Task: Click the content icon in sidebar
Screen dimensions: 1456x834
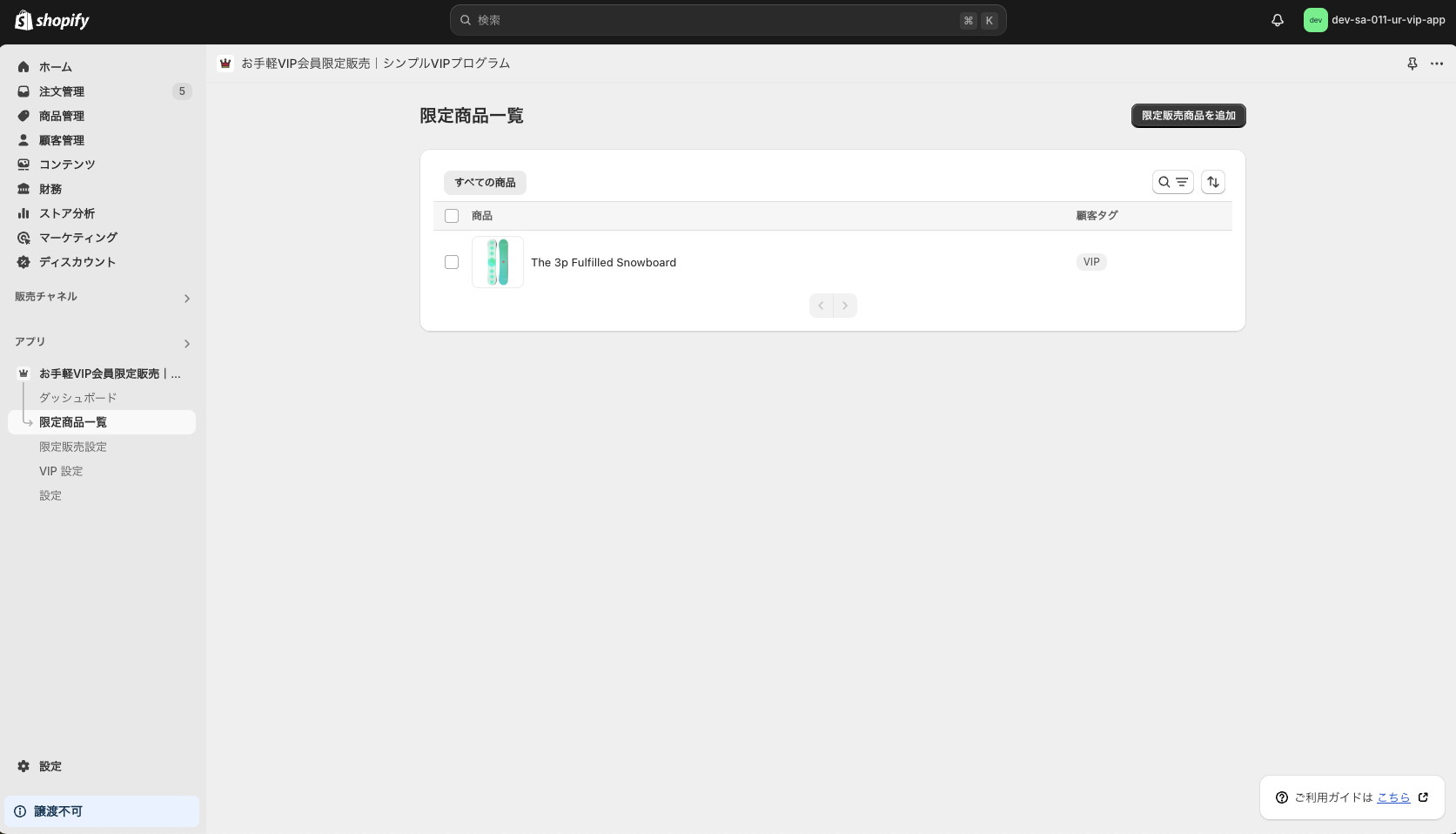Action: (23, 165)
